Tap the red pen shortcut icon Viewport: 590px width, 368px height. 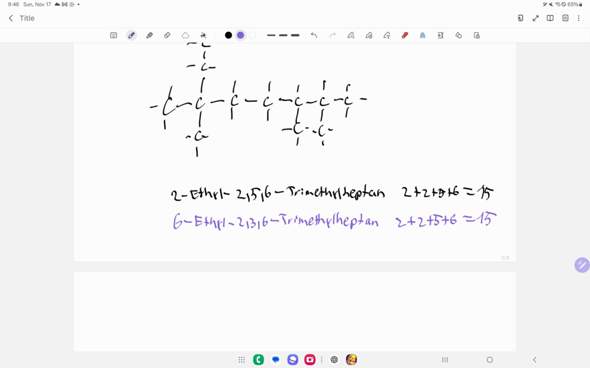click(x=405, y=35)
